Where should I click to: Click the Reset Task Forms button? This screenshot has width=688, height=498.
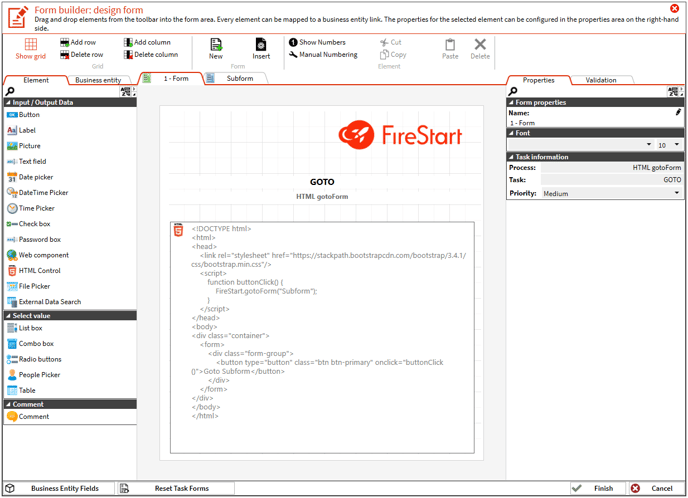(176, 488)
